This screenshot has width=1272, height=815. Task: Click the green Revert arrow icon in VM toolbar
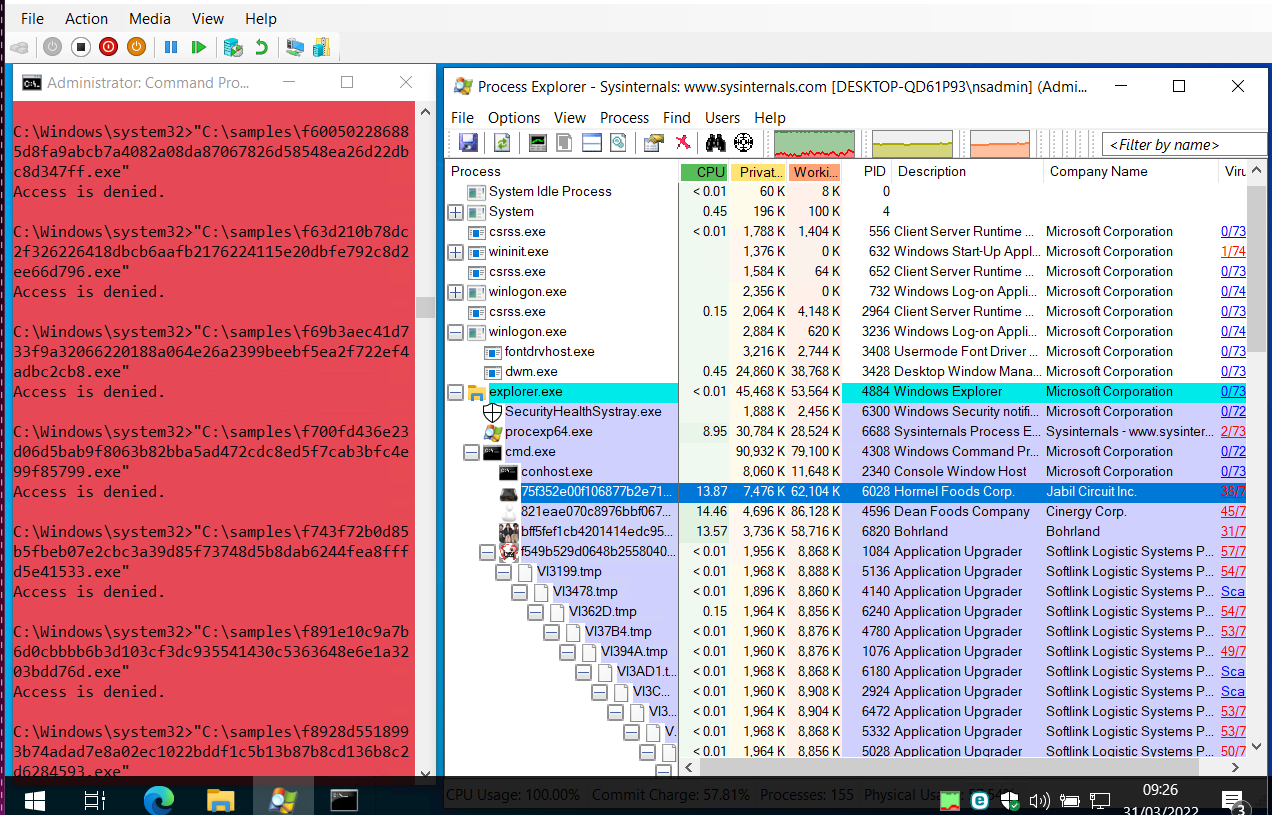coord(261,47)
